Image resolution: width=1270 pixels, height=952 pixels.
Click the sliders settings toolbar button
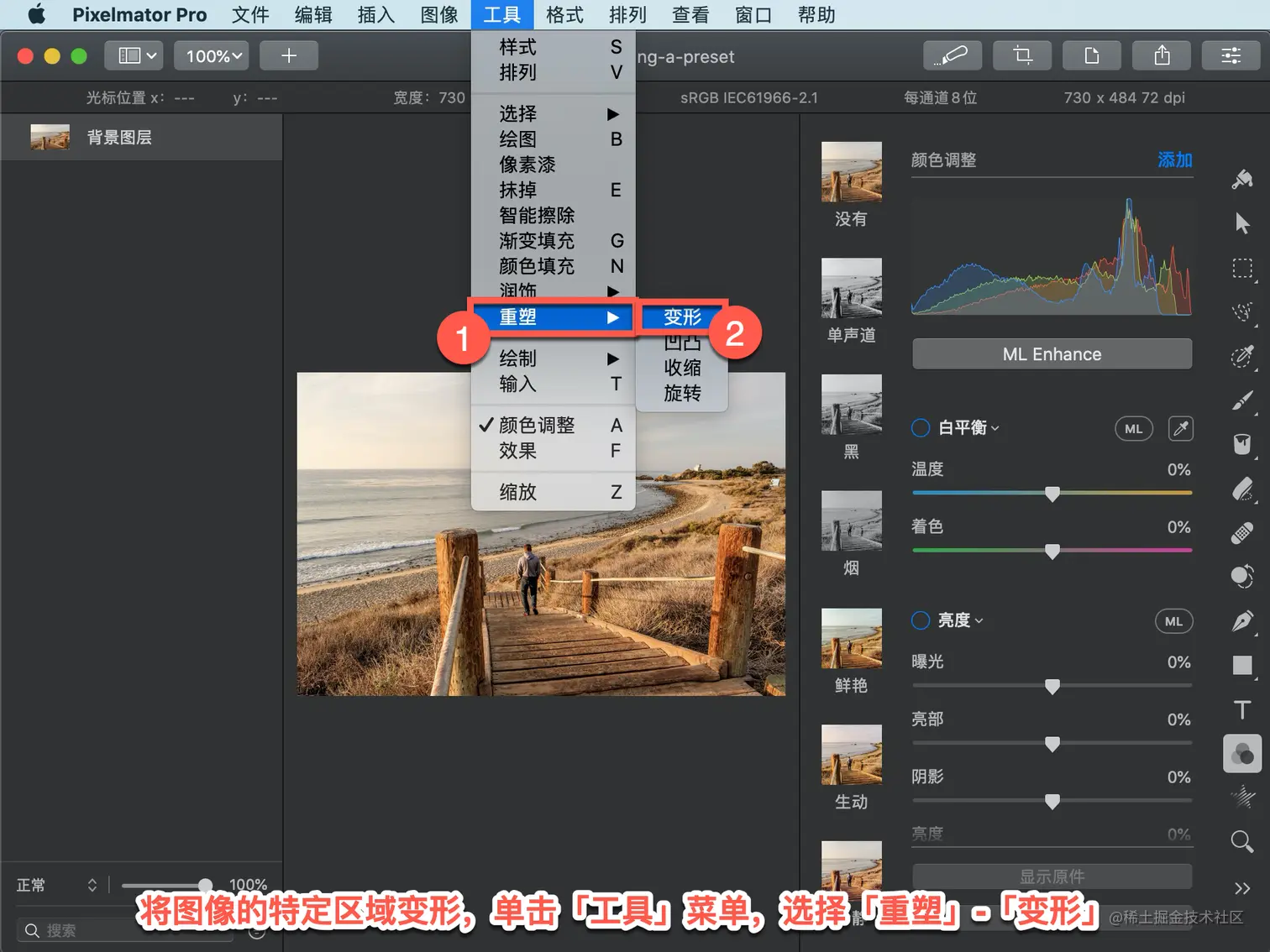coord(1231,55)
